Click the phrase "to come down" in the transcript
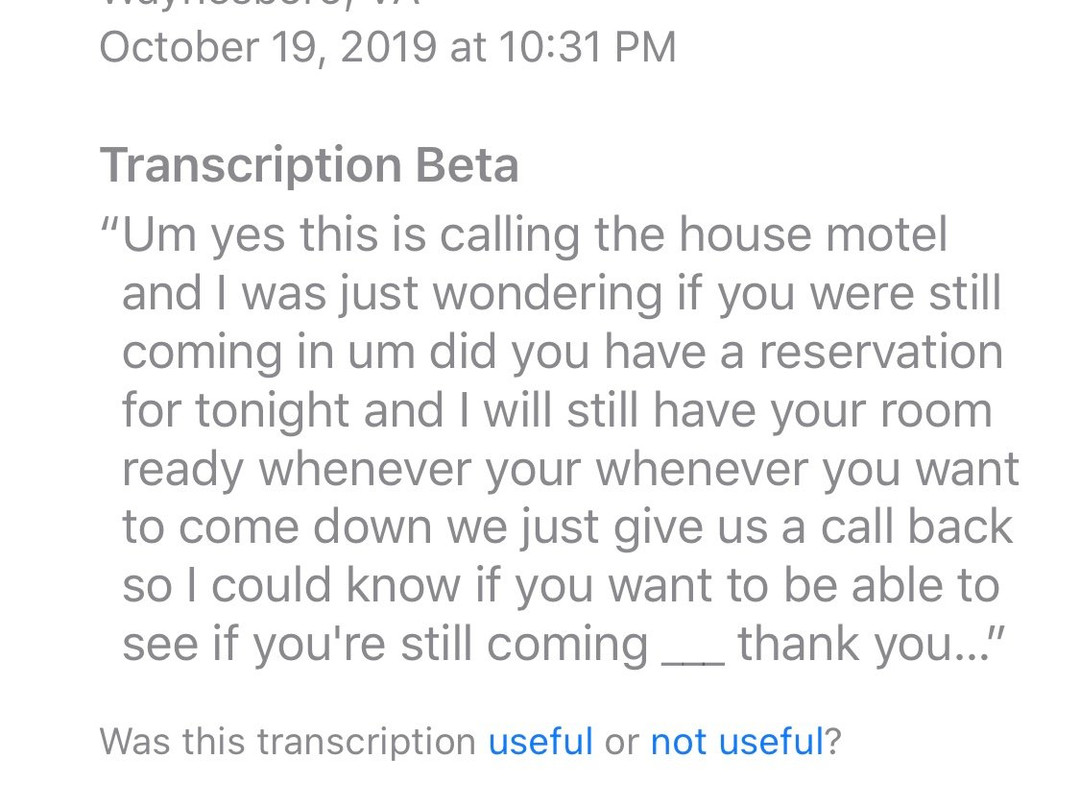This screenshot has height=808, width=1080. tap(278, 528)
